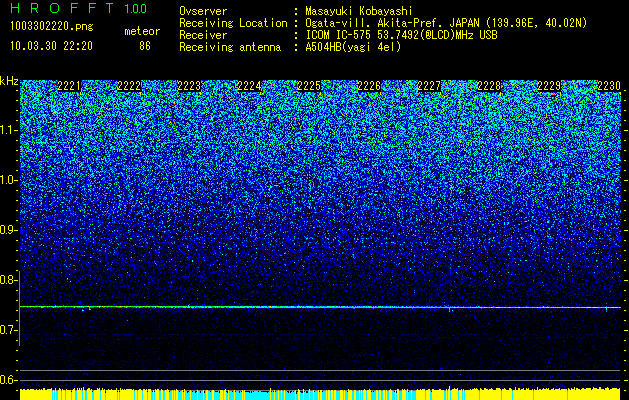629x400 pixels.
Task: Click the yellow signal level bar at bottom
Action: 320,394
